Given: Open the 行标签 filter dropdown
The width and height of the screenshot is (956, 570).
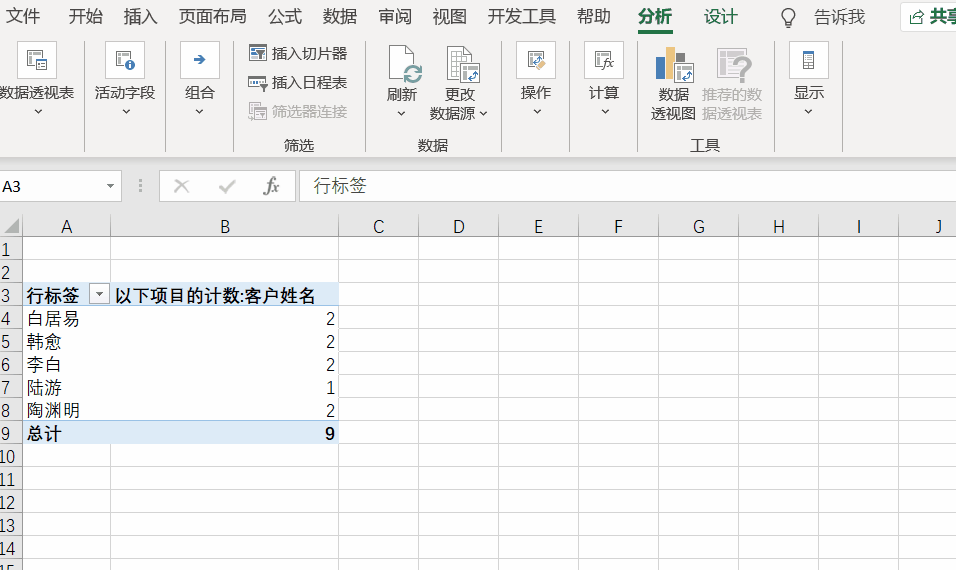Looking at the screenshot, I should pyautogui.click(x=99, y=294).
